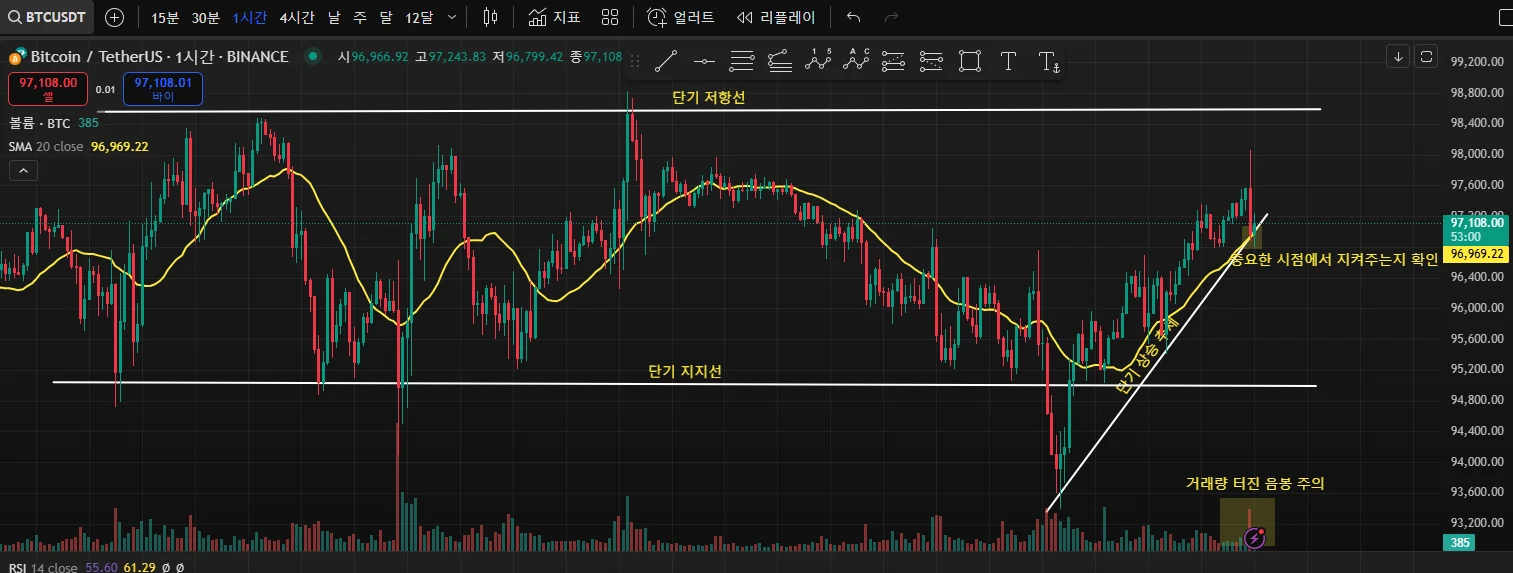
Task: Click the blue 97,108.01 바이 buy button
Action: pos(162,89)
